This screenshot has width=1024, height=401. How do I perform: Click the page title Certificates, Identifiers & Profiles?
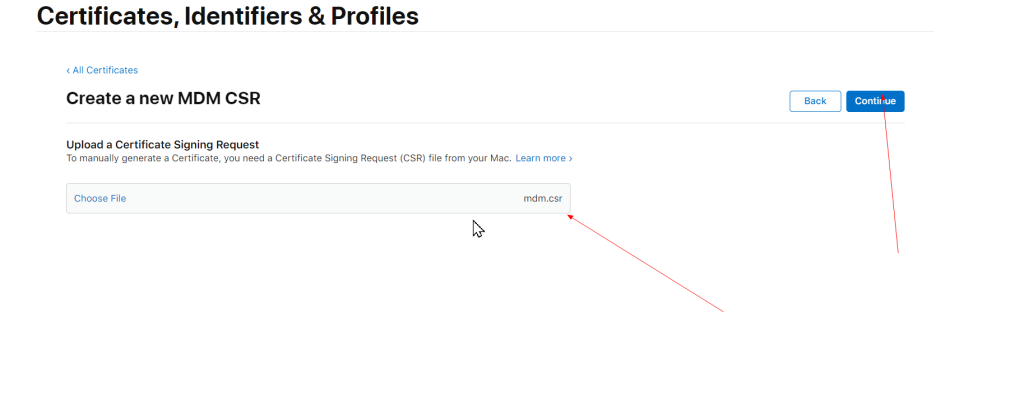(x=227, y=16)
